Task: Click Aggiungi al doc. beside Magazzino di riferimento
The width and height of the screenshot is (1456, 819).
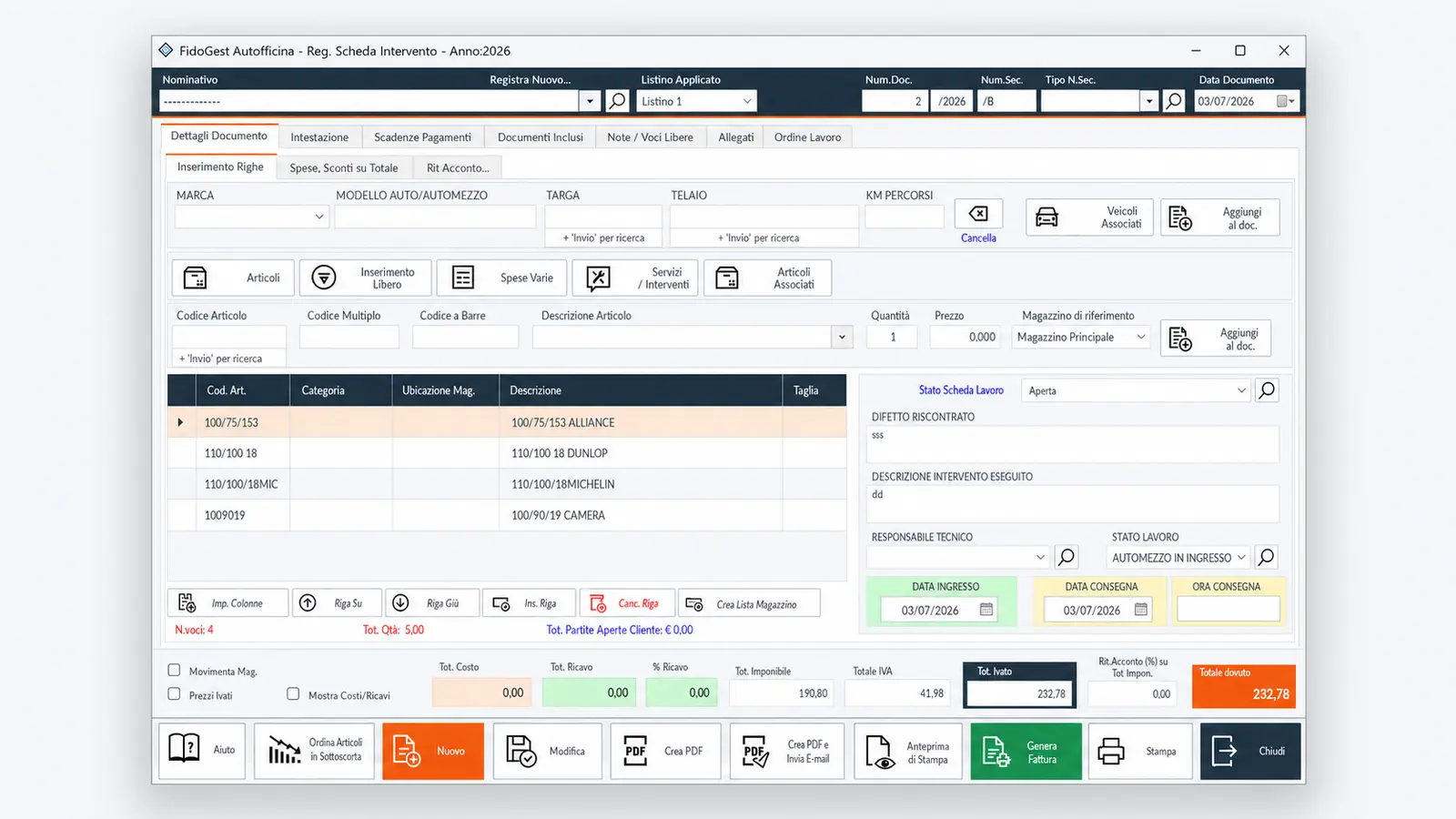Action: click(x=1216, y=339)
